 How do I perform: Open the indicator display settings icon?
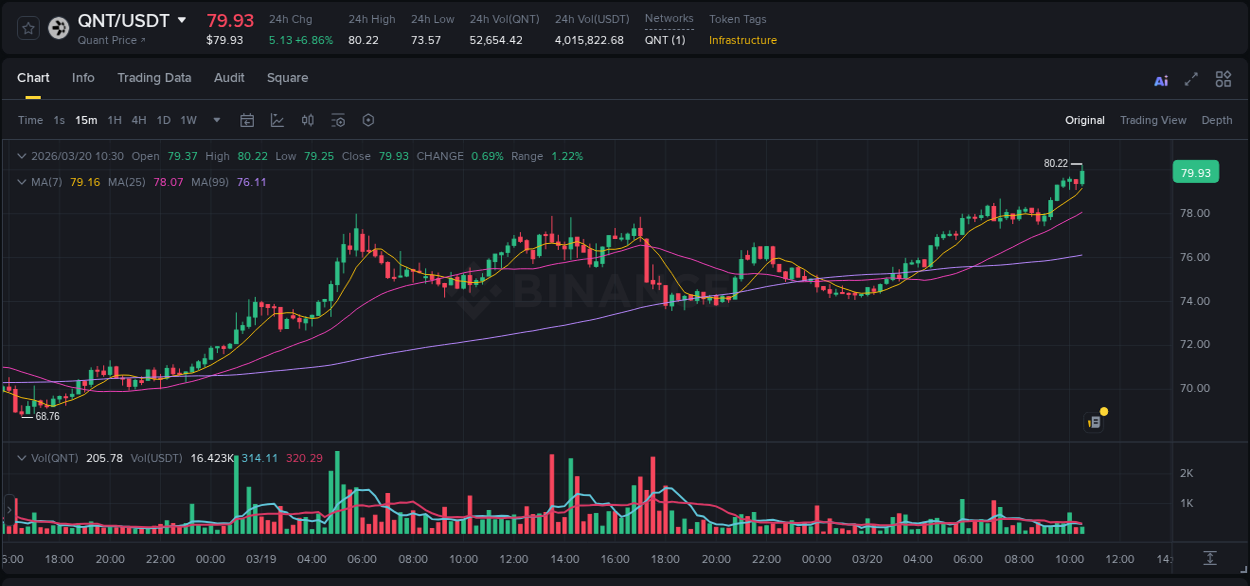pos(337,120)
